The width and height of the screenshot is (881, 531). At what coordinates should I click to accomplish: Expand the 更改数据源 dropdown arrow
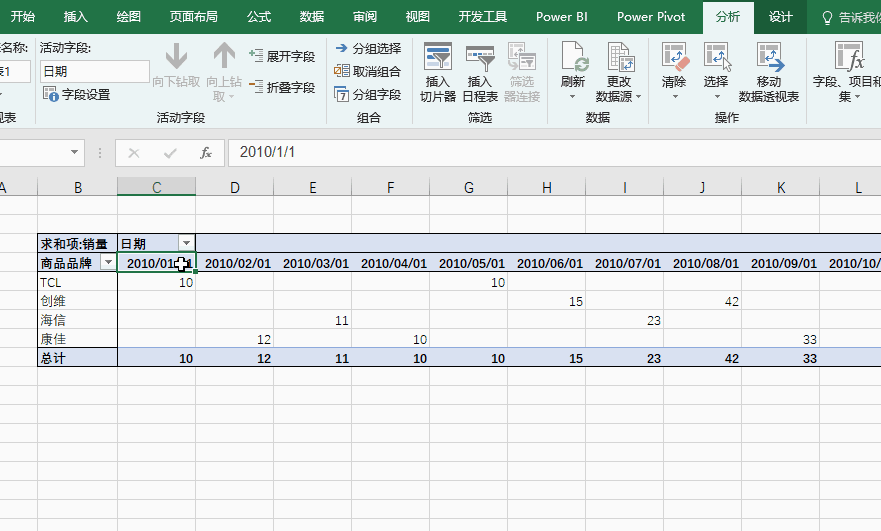coord(638,97)
